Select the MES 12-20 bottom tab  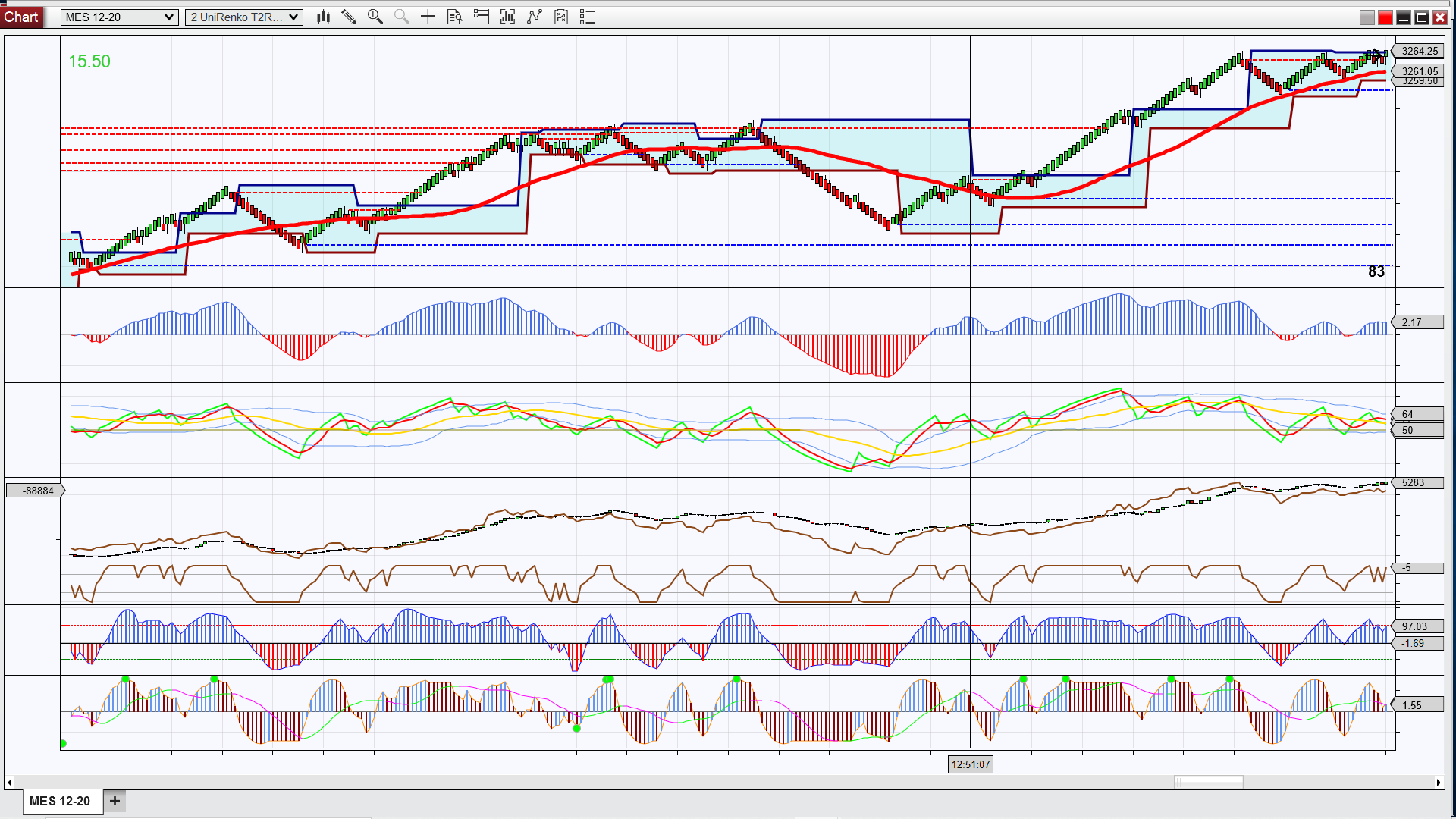coord(60,801)
